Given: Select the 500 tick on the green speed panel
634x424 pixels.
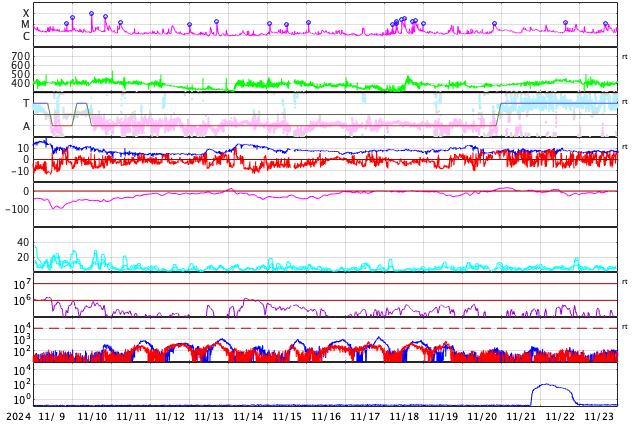Looking at the screenshot, I should 21,74.
